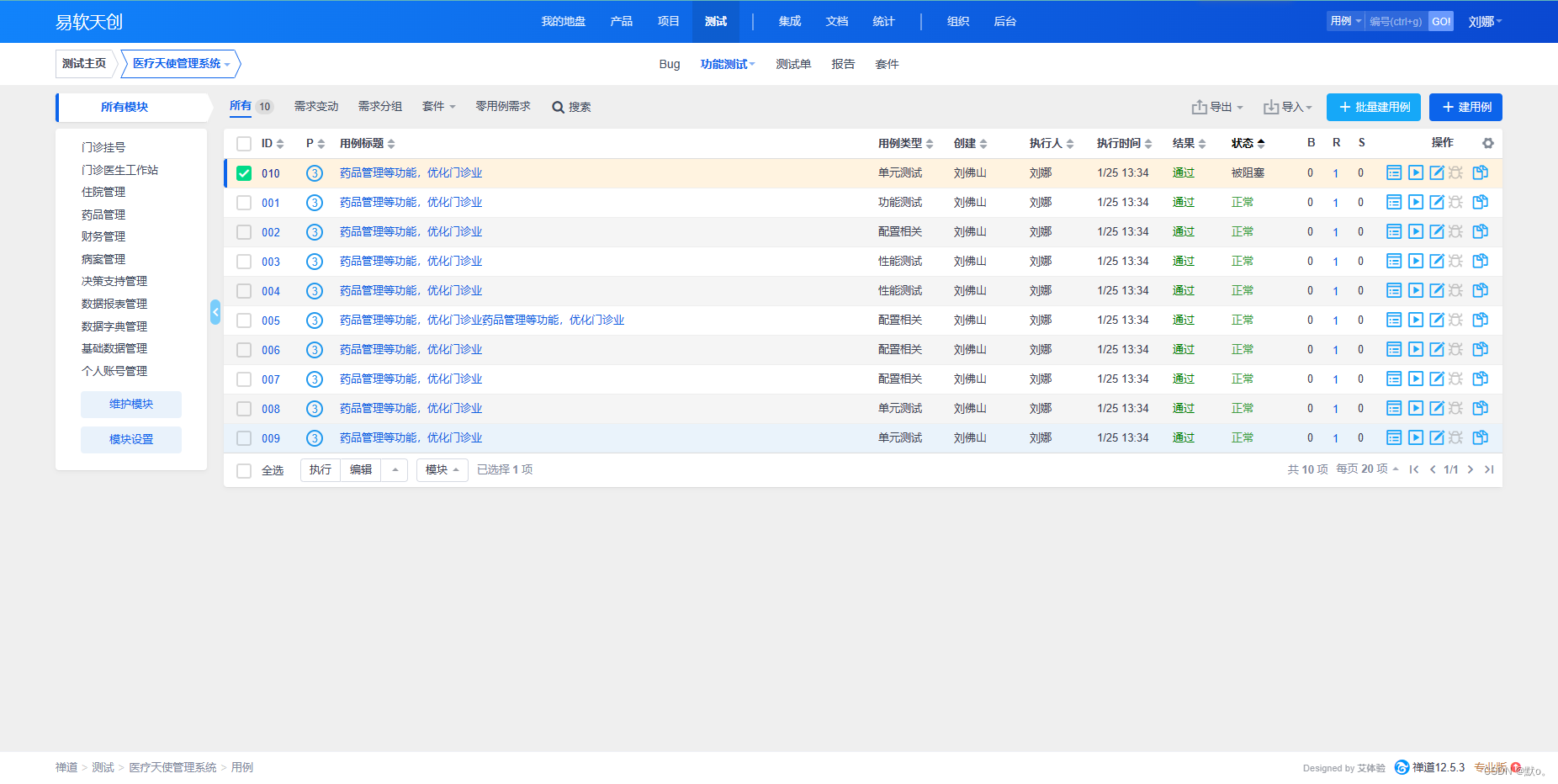Run case 010 with play icon
The width and height of the screenshot is (1558, 784).
click(1416, 172)
